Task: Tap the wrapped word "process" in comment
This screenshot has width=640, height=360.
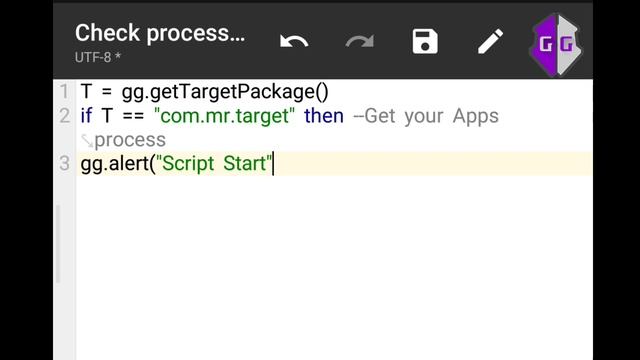Action: click(x=130, y=140)
